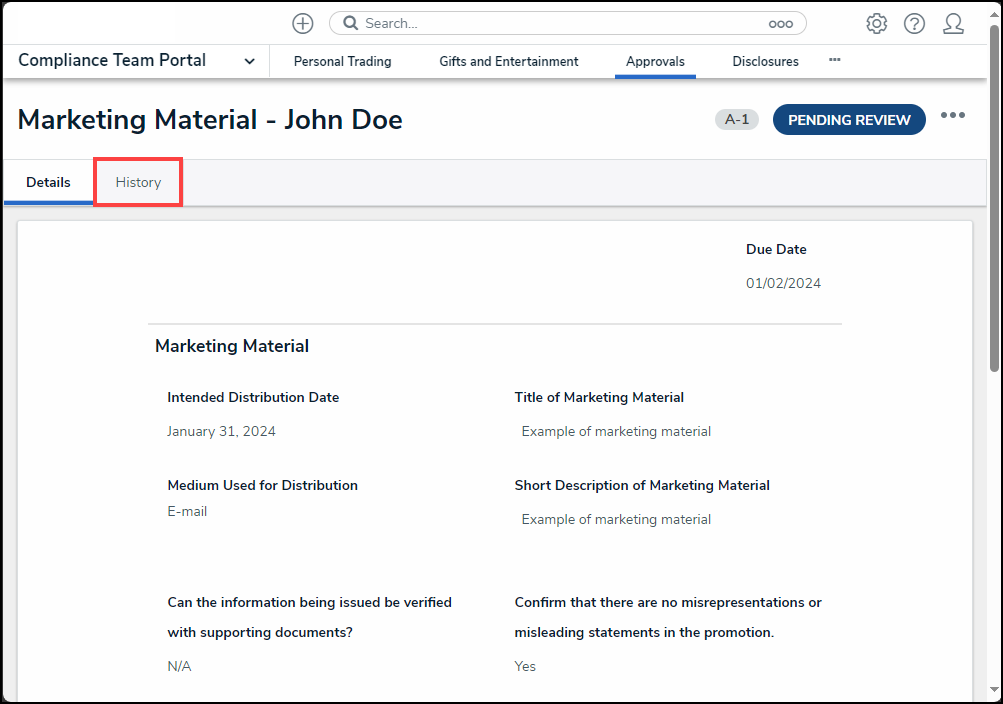This screenshot has height=704, width=1003.
Task: Click the vertical scrollbar on the right
Action: click(994, 200)
